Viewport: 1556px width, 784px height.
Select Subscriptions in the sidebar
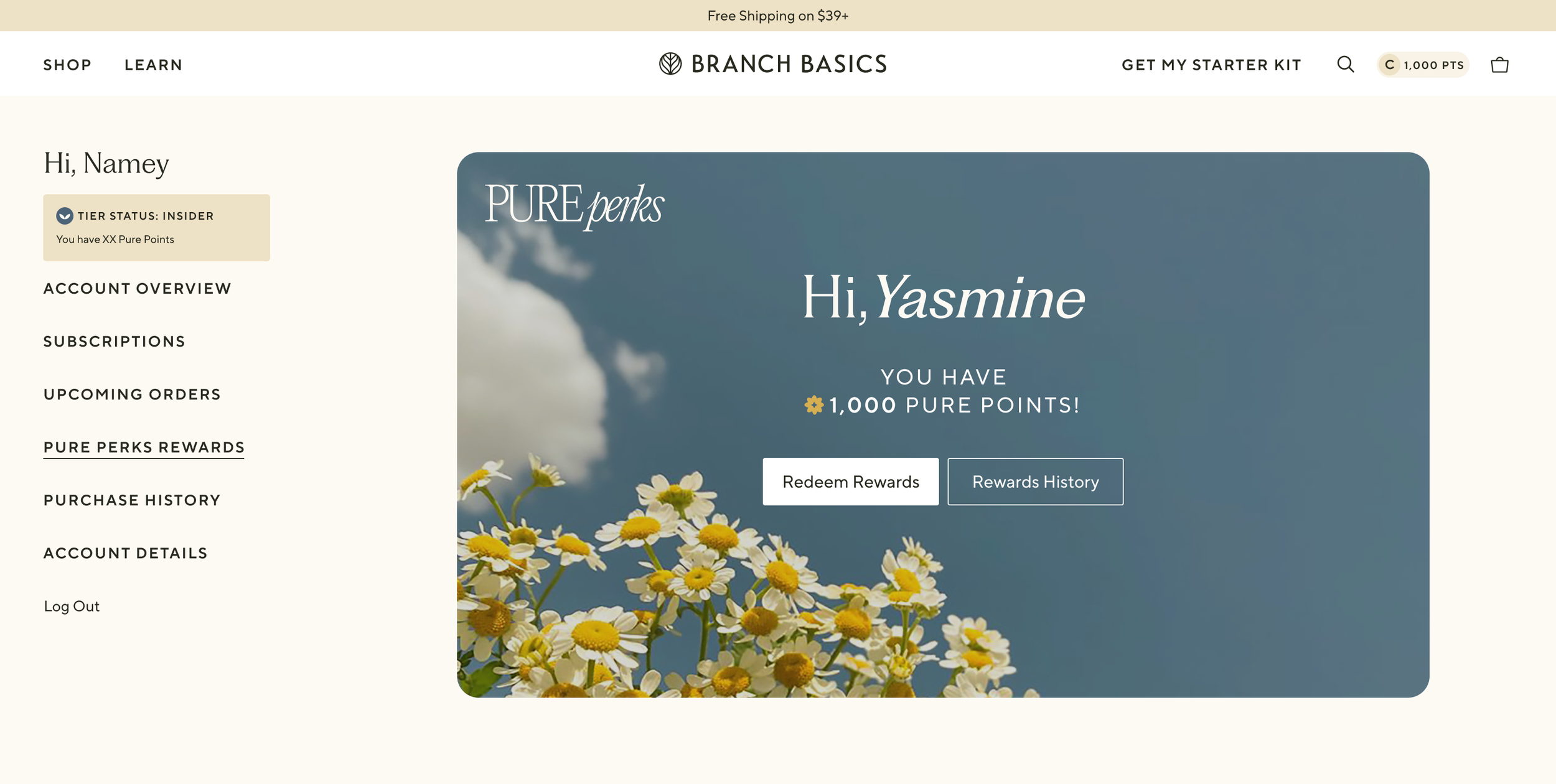pos(114,342)
